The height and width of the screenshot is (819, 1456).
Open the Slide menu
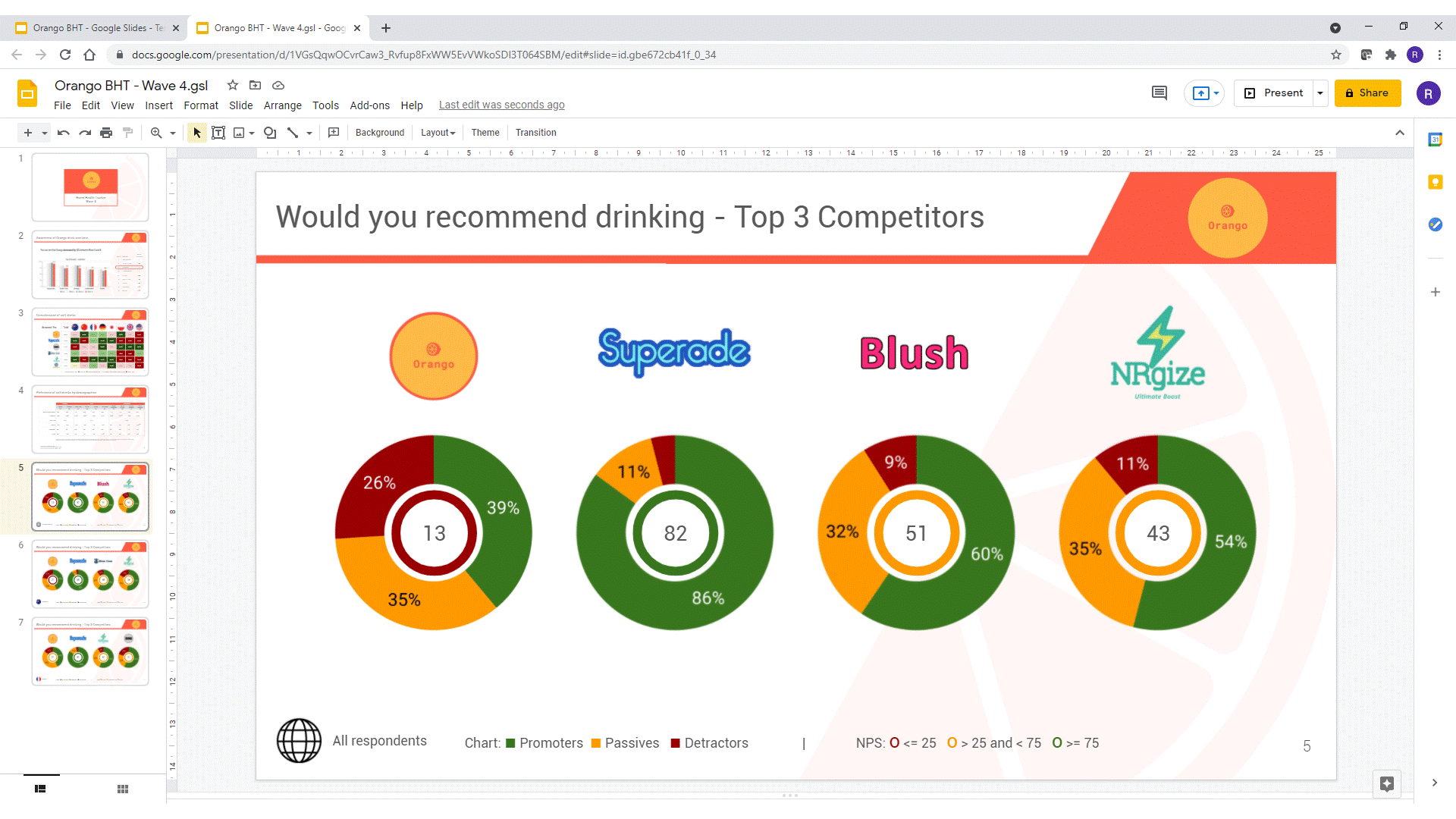[x=241, y=105]
